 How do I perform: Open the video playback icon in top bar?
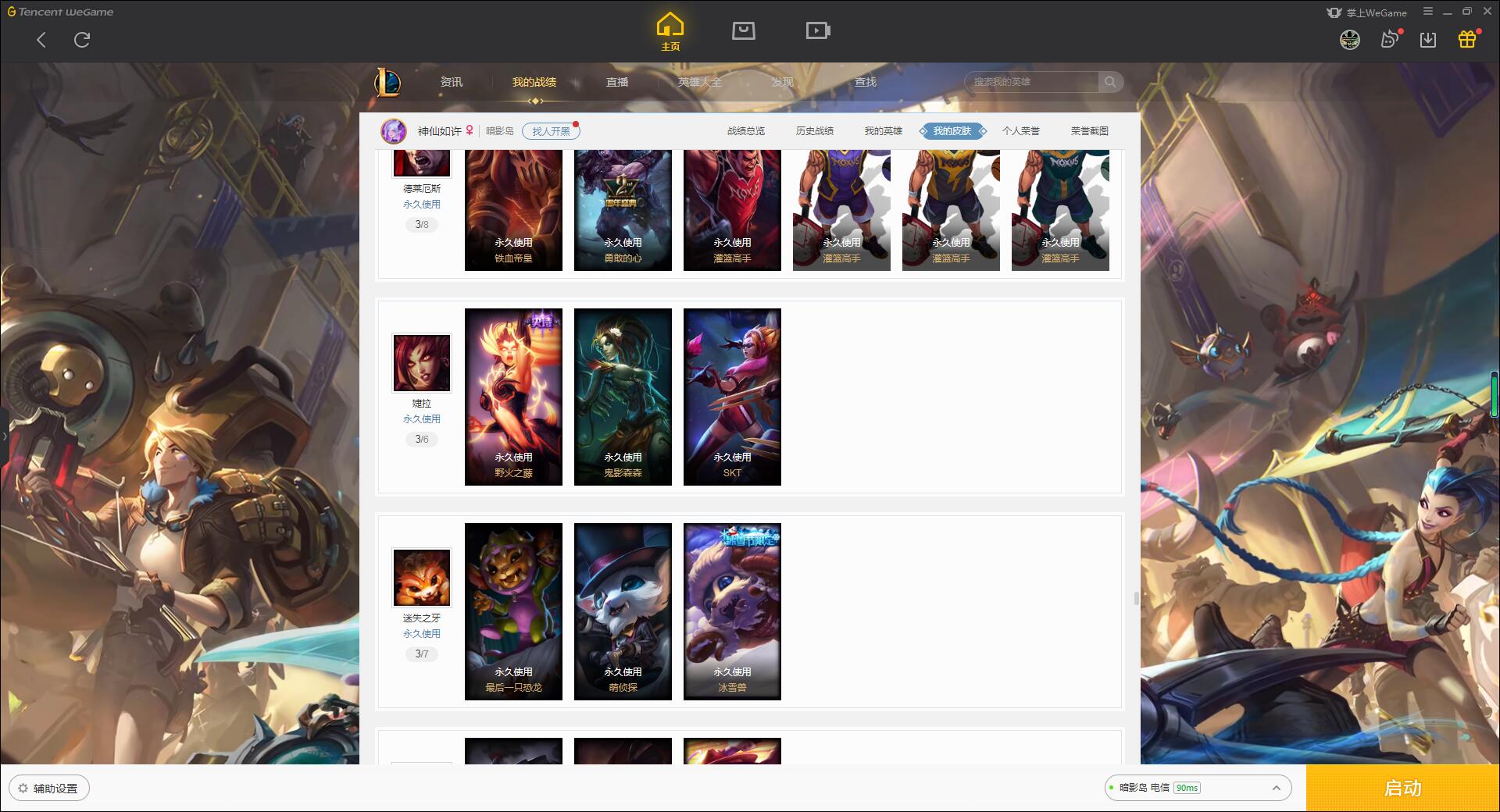point(818,30)
